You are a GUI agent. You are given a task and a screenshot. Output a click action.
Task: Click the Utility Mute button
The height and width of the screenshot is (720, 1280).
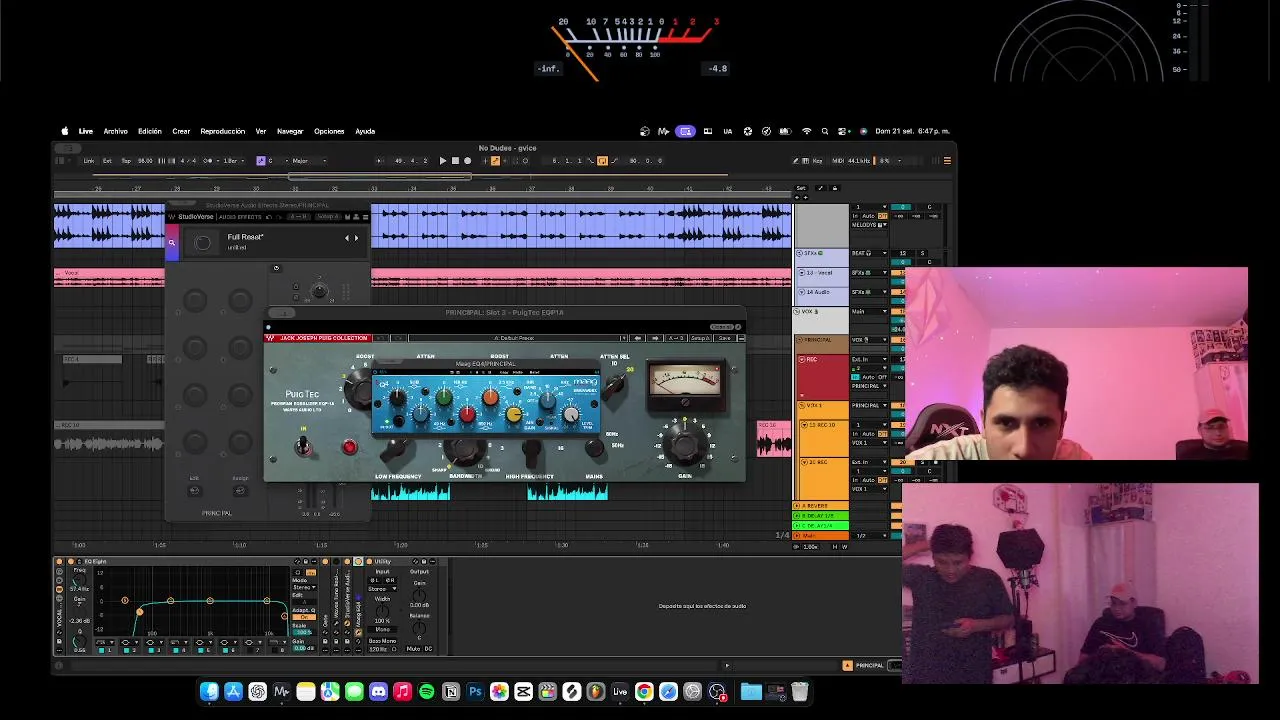pos(413,649)
